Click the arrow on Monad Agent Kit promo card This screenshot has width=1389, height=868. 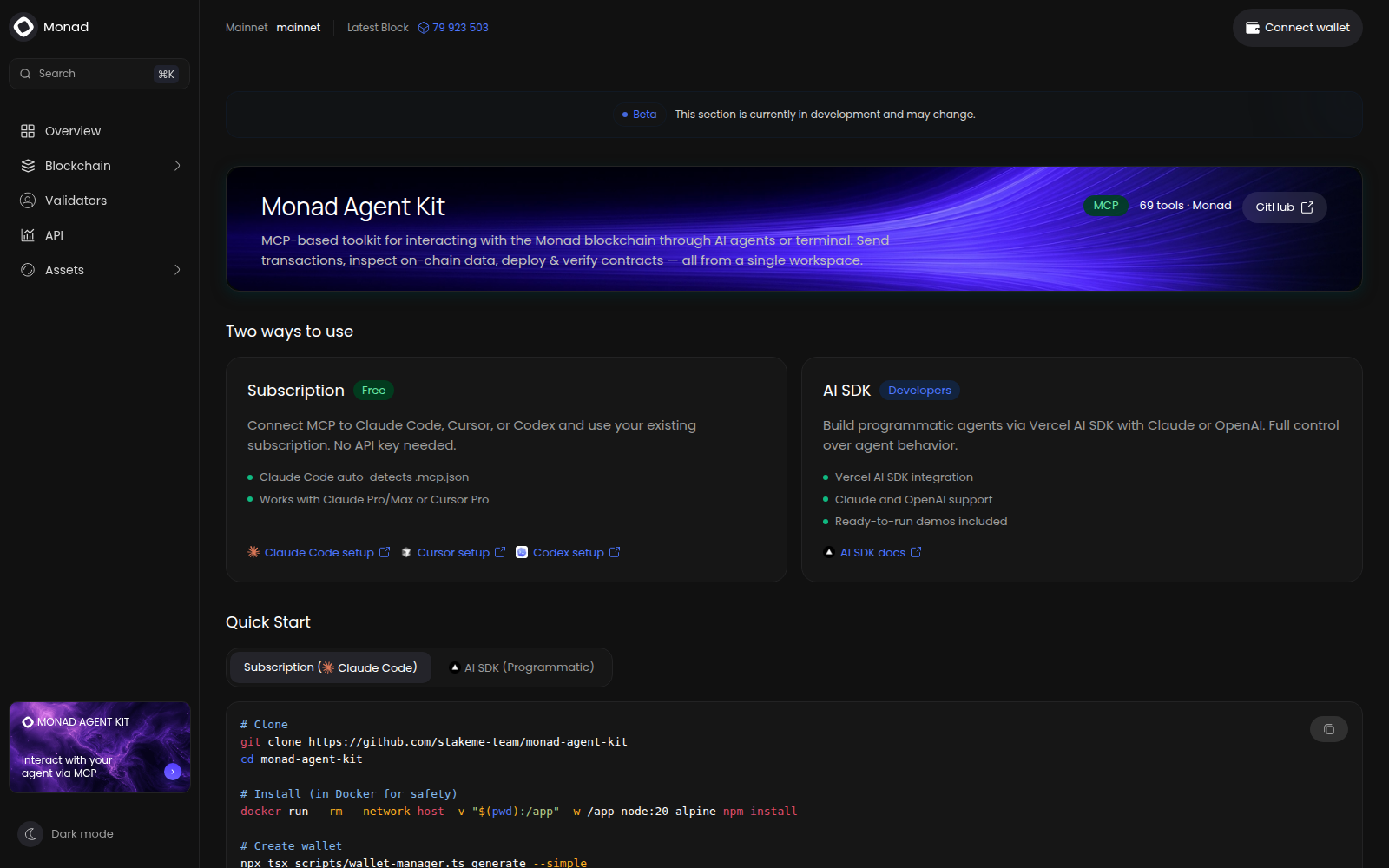click(173, 772)
